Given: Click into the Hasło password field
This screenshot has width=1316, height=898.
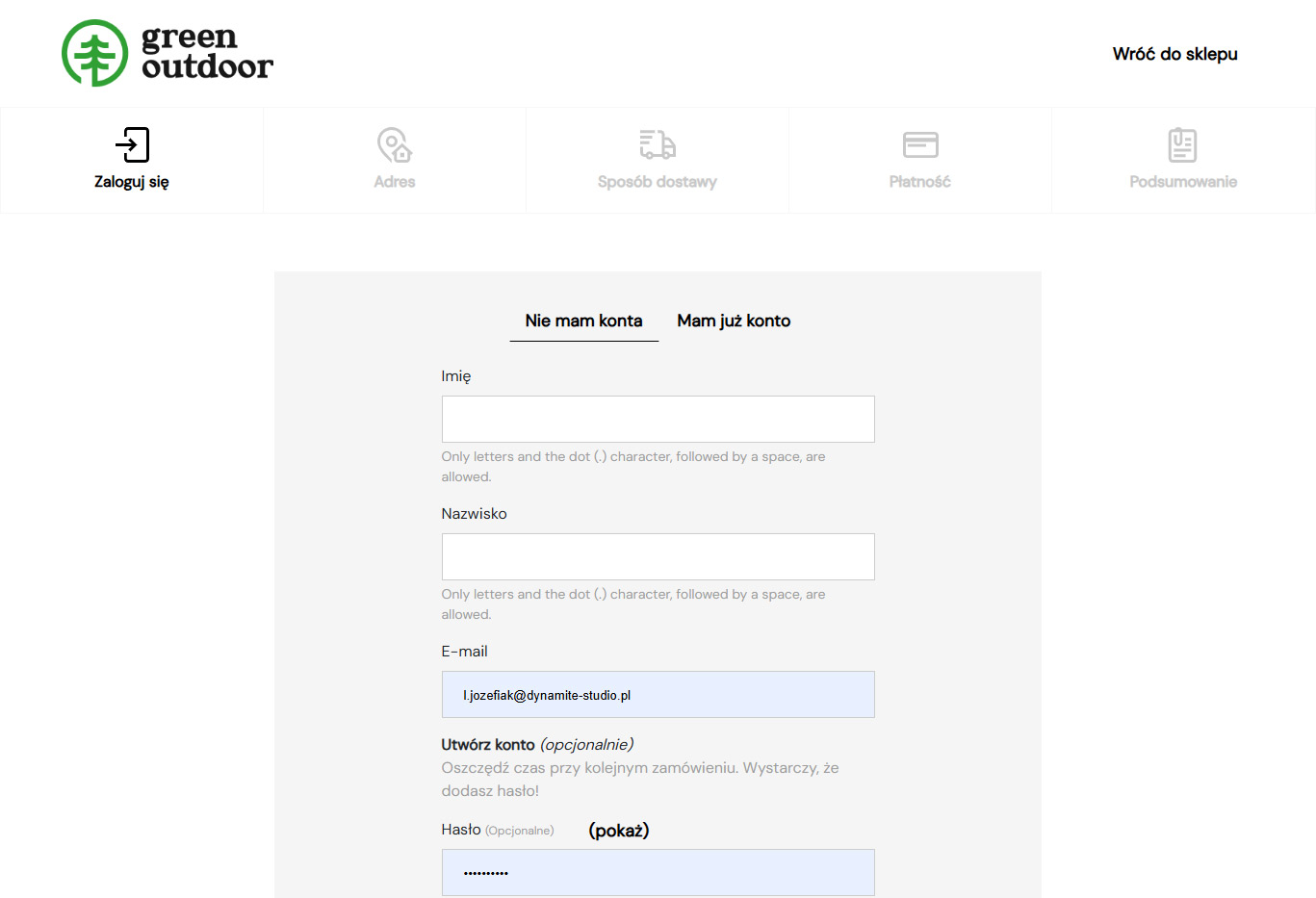Looking at the screenshot, I should tap(658, 872).
